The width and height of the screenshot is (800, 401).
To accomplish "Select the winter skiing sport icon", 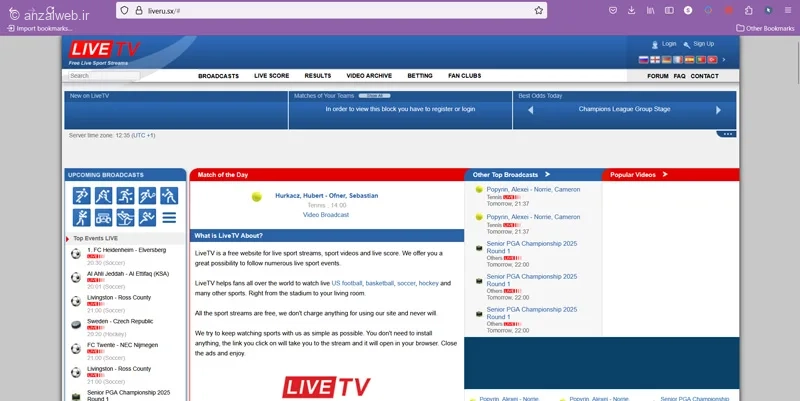I will click(x=126, y=218).
